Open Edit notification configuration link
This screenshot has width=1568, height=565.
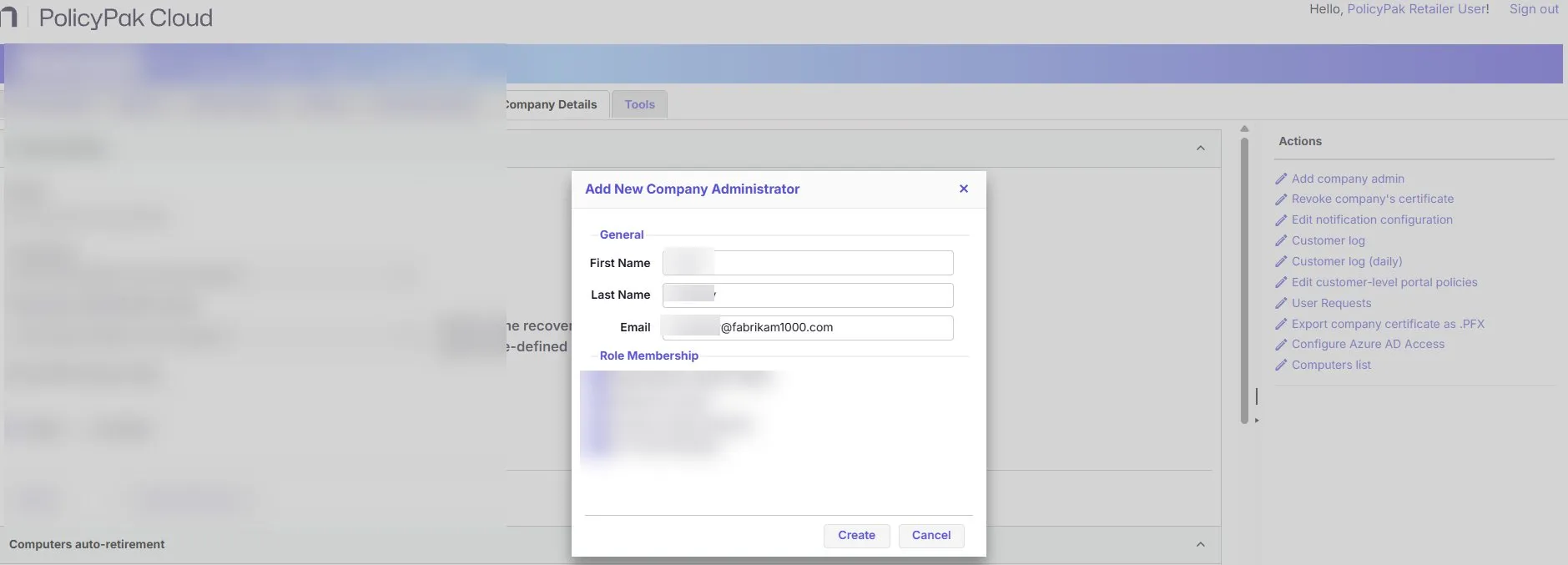1372,219
